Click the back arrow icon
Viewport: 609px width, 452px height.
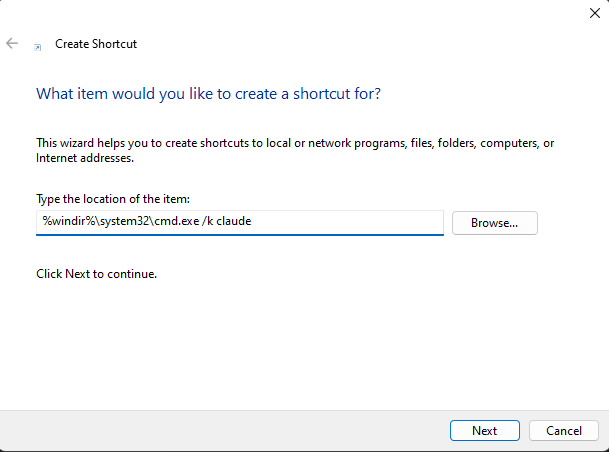coord(12,44)
